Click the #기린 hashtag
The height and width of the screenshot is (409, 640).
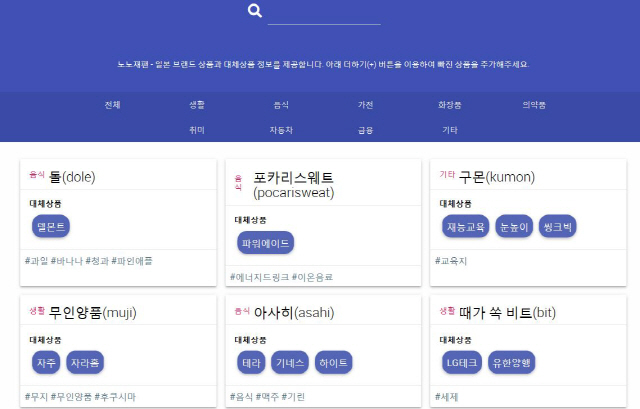(293, 397)
